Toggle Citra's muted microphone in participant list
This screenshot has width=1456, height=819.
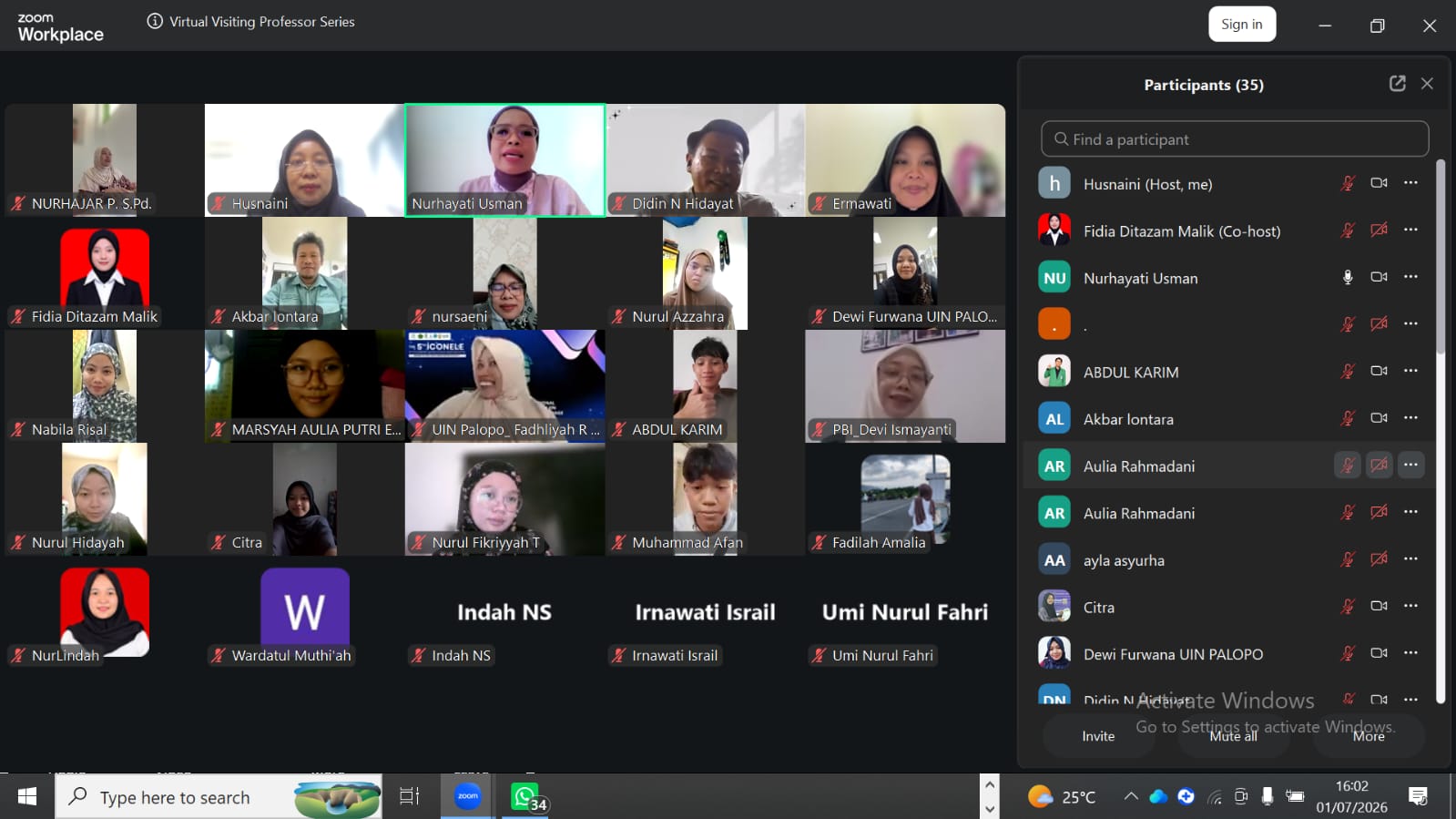(x=1348, y=607)
